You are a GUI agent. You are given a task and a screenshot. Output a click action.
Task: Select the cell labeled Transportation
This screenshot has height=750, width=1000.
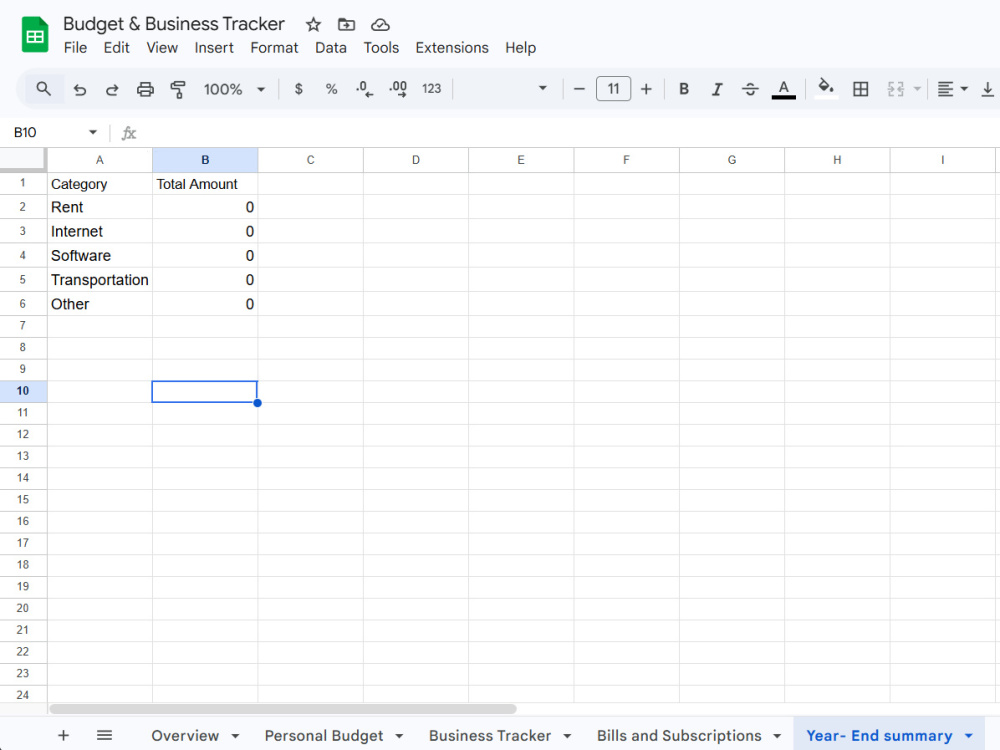coord(100,280)
